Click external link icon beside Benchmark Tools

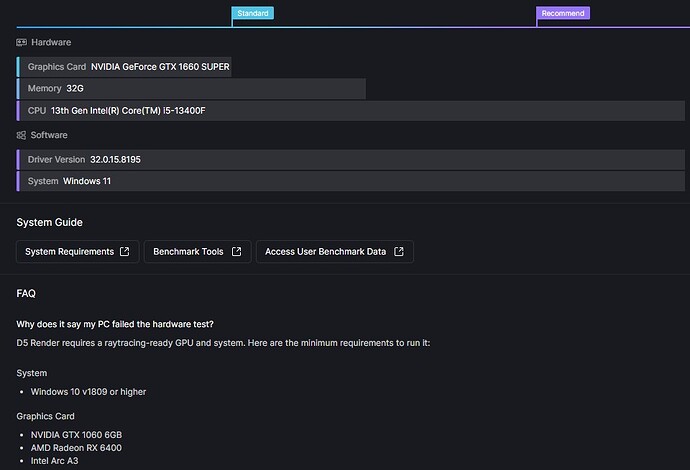click(x=237, y=251)
